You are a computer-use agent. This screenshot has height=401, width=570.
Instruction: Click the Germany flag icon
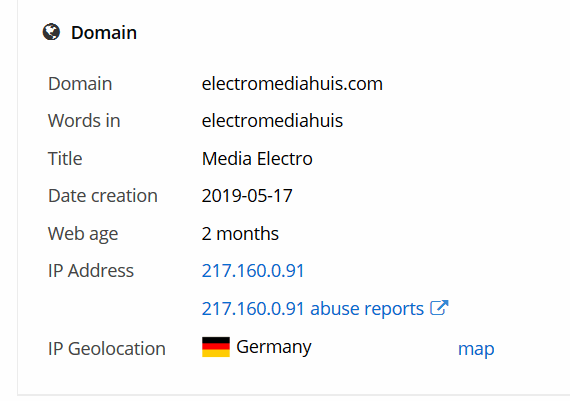click(x=216, y=347)
